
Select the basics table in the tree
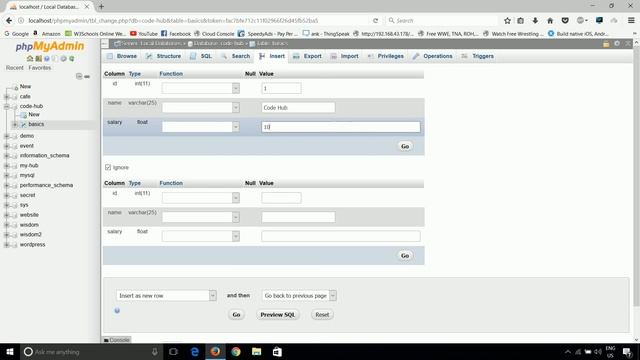coord(36,124)
